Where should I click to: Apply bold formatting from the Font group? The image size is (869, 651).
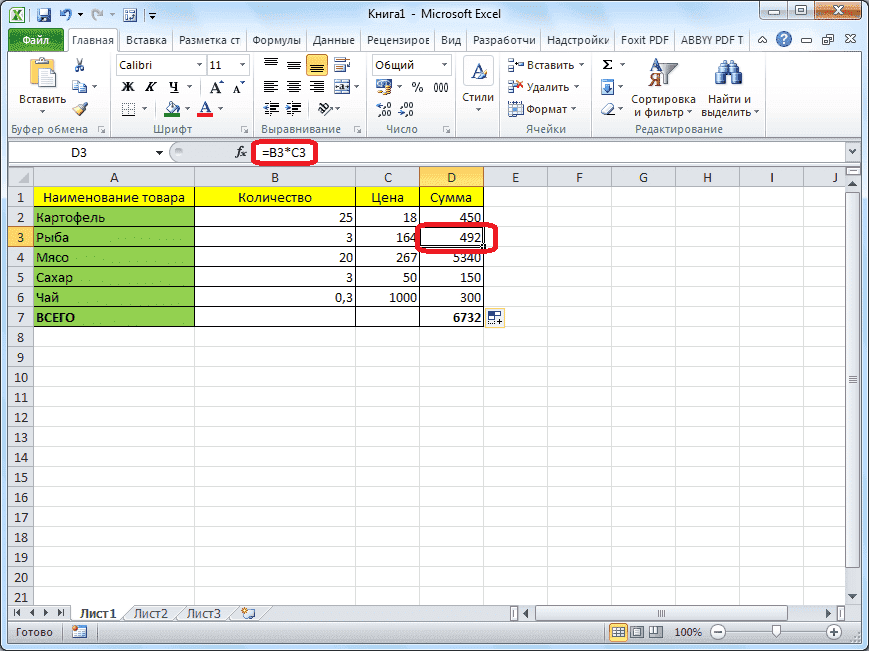pyautogui.click(x=127, y=88)
